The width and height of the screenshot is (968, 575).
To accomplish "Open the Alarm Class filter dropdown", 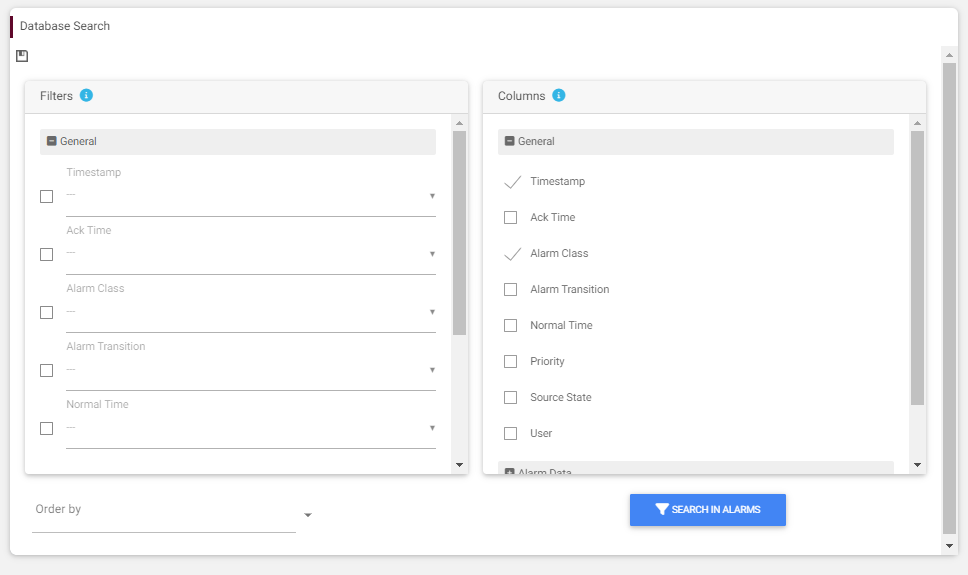I will pyautogui.click(x=250, y=312).
